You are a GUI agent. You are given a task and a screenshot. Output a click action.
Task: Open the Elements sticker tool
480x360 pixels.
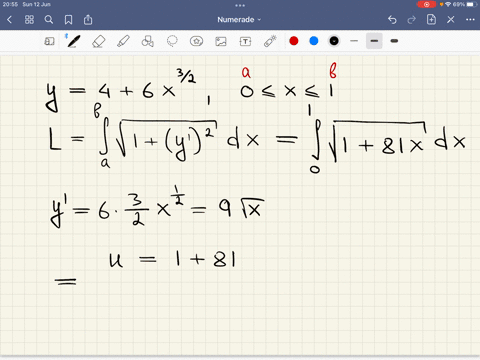(x=196, y=41)
